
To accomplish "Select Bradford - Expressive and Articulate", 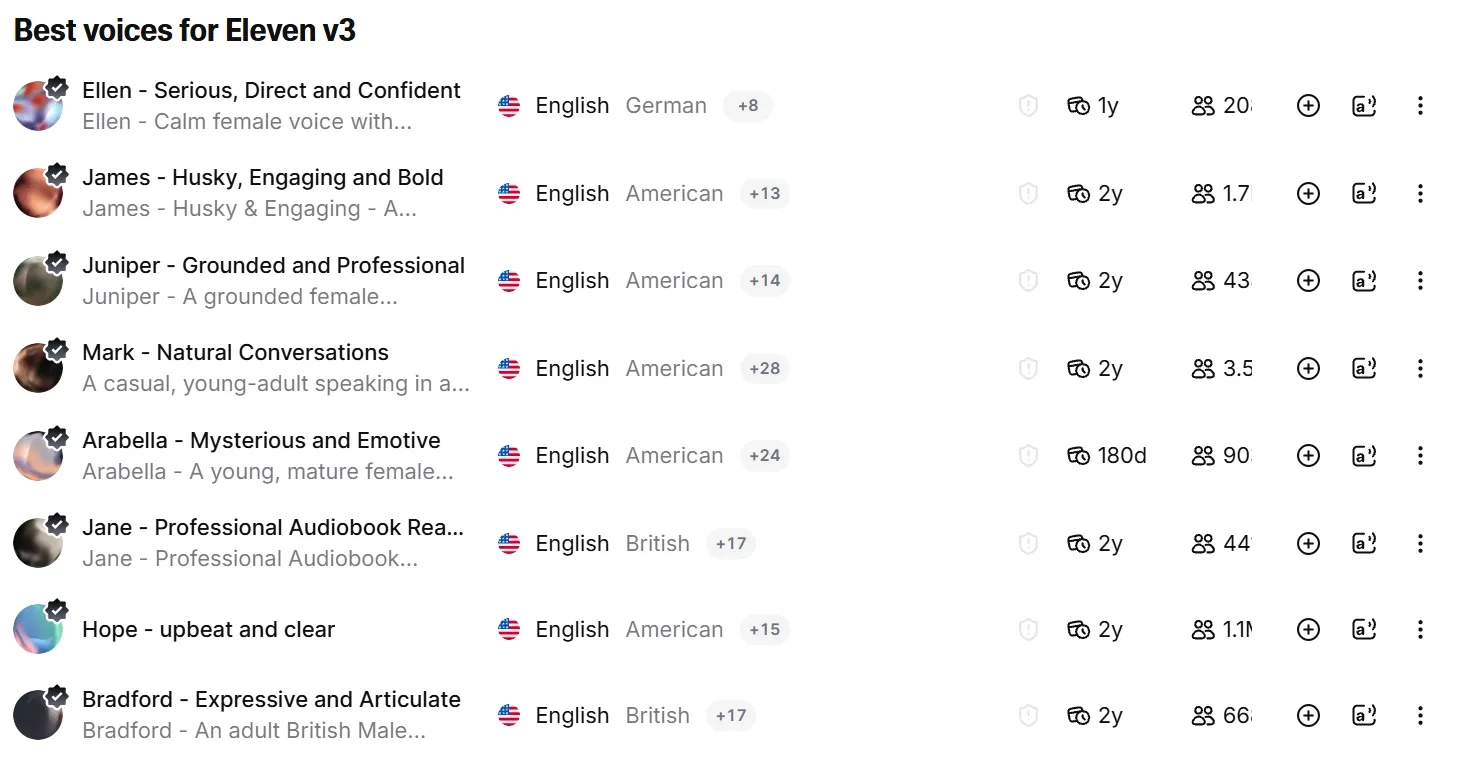I will [x=272, y=700].
